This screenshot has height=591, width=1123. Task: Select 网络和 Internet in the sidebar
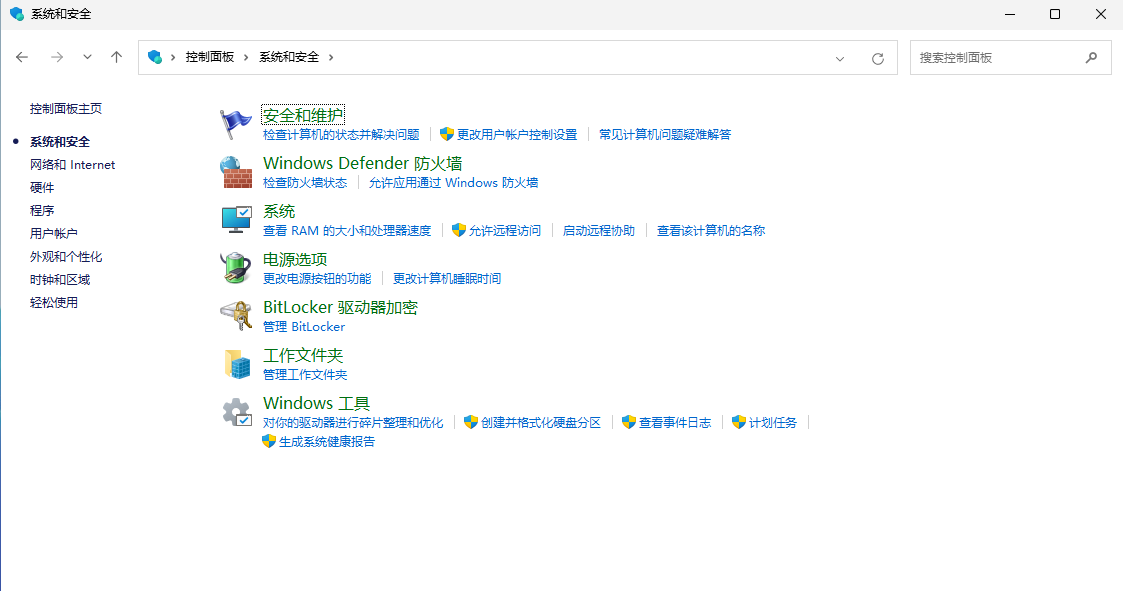click(x=72, y=165)
